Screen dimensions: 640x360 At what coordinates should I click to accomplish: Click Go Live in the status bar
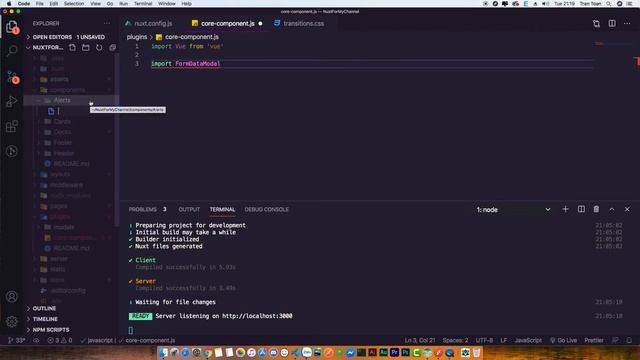coord(564,340)
